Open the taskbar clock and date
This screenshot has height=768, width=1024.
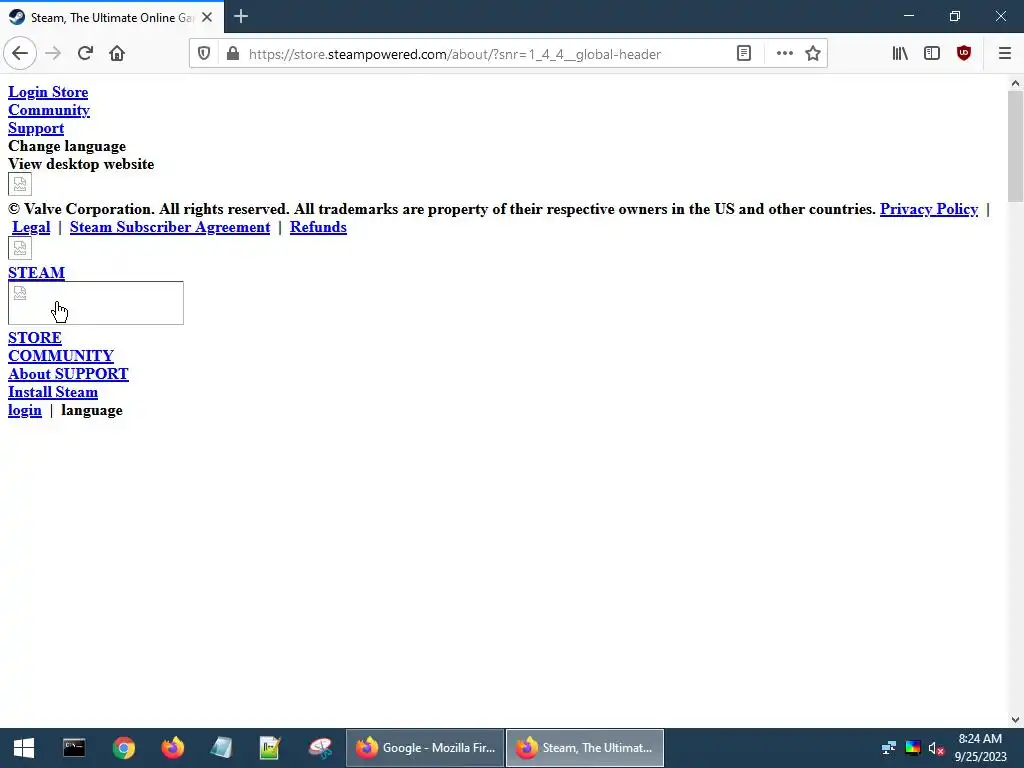[980, 748]
